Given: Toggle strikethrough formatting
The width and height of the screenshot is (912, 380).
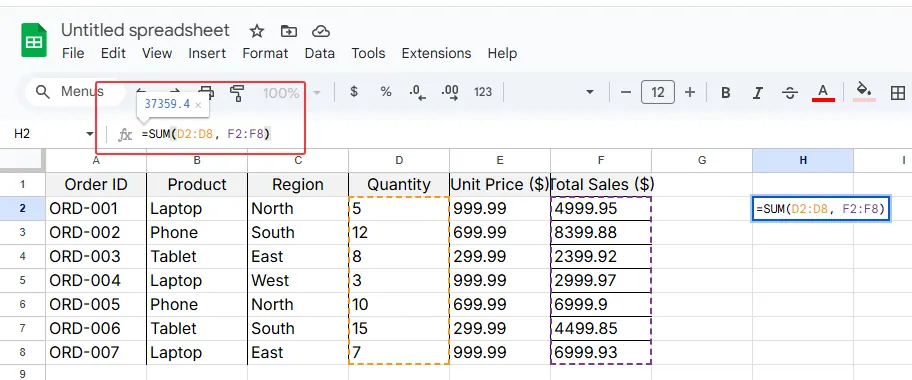Looking at the screenshot, I should click(789, 93).
